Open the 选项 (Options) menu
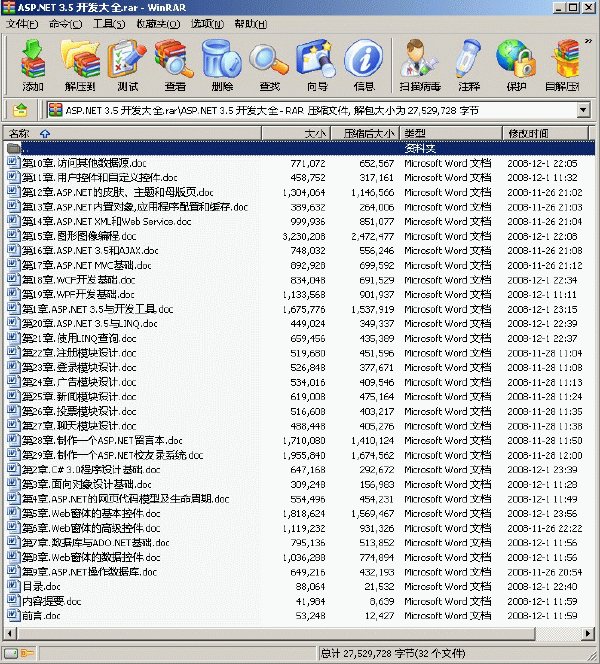The image size is (600, 664). coord(207,24)
